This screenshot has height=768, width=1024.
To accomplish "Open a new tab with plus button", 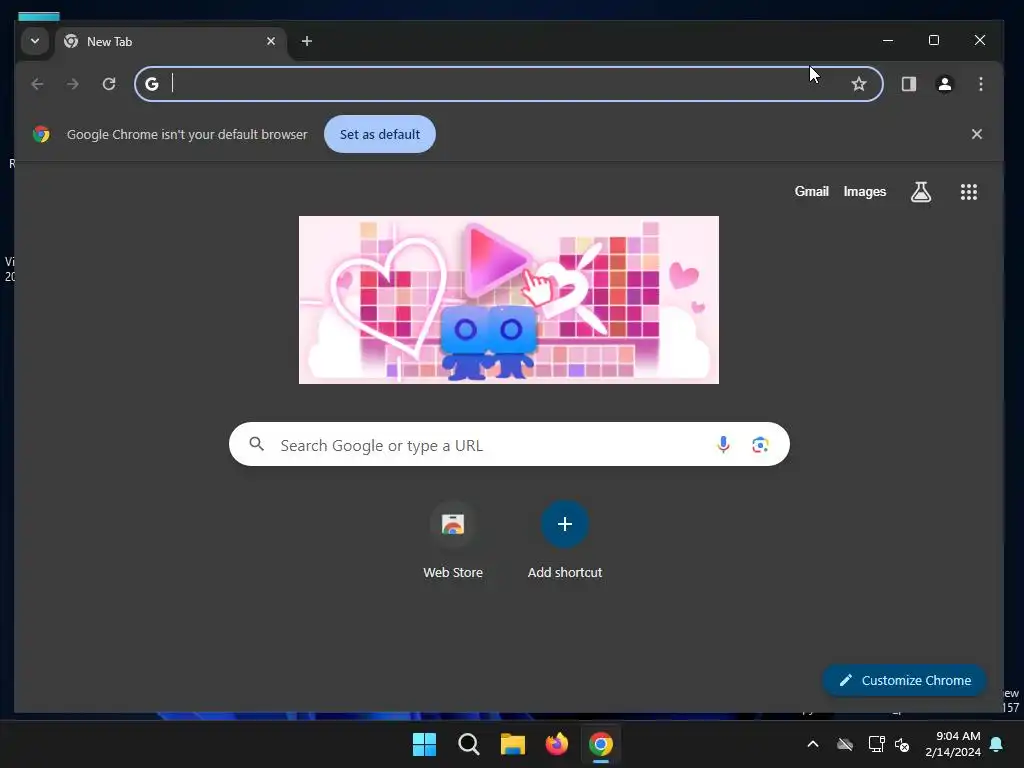I will (306, 41).
